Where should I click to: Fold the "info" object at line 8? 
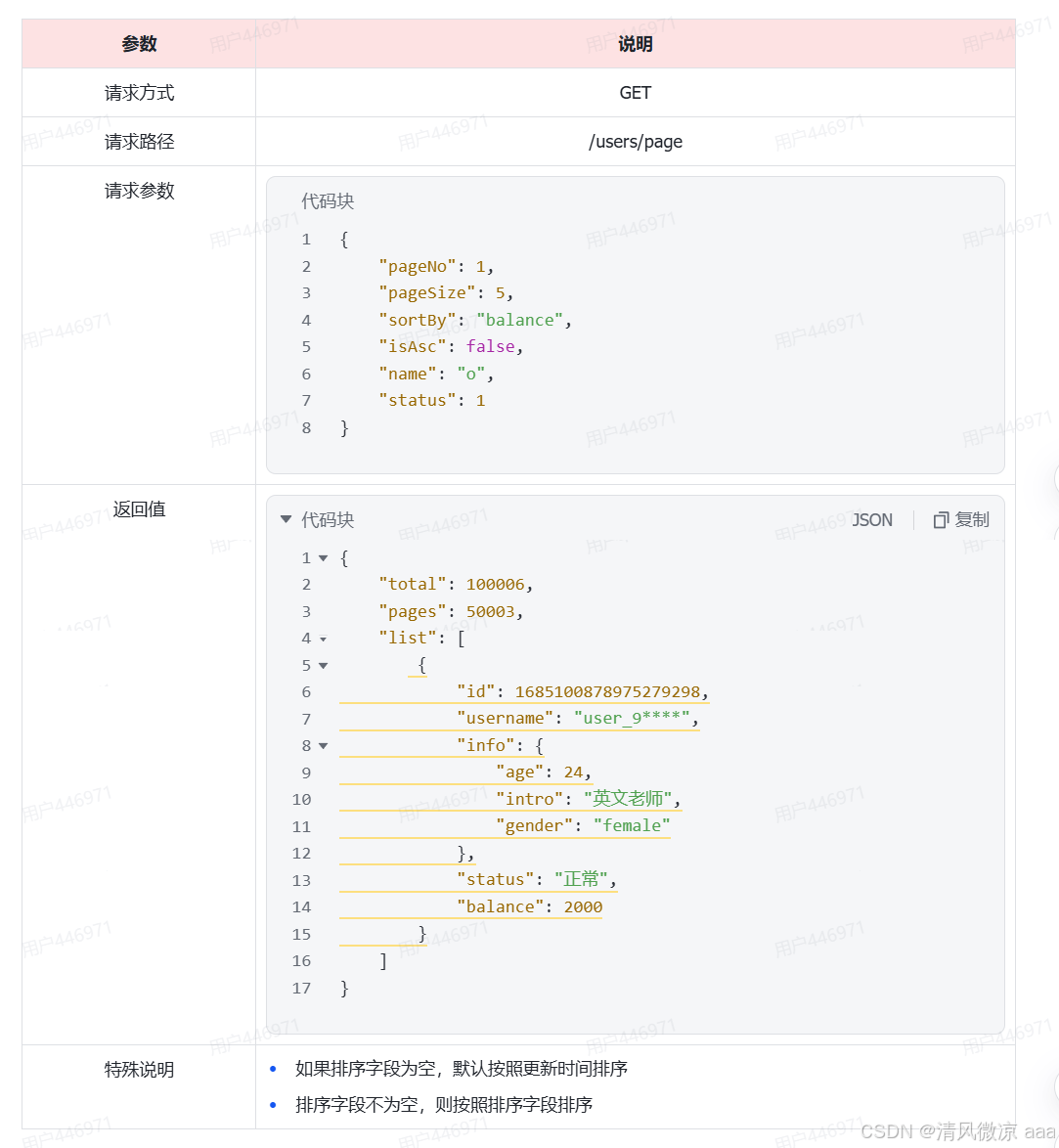[x=323, y=746]
